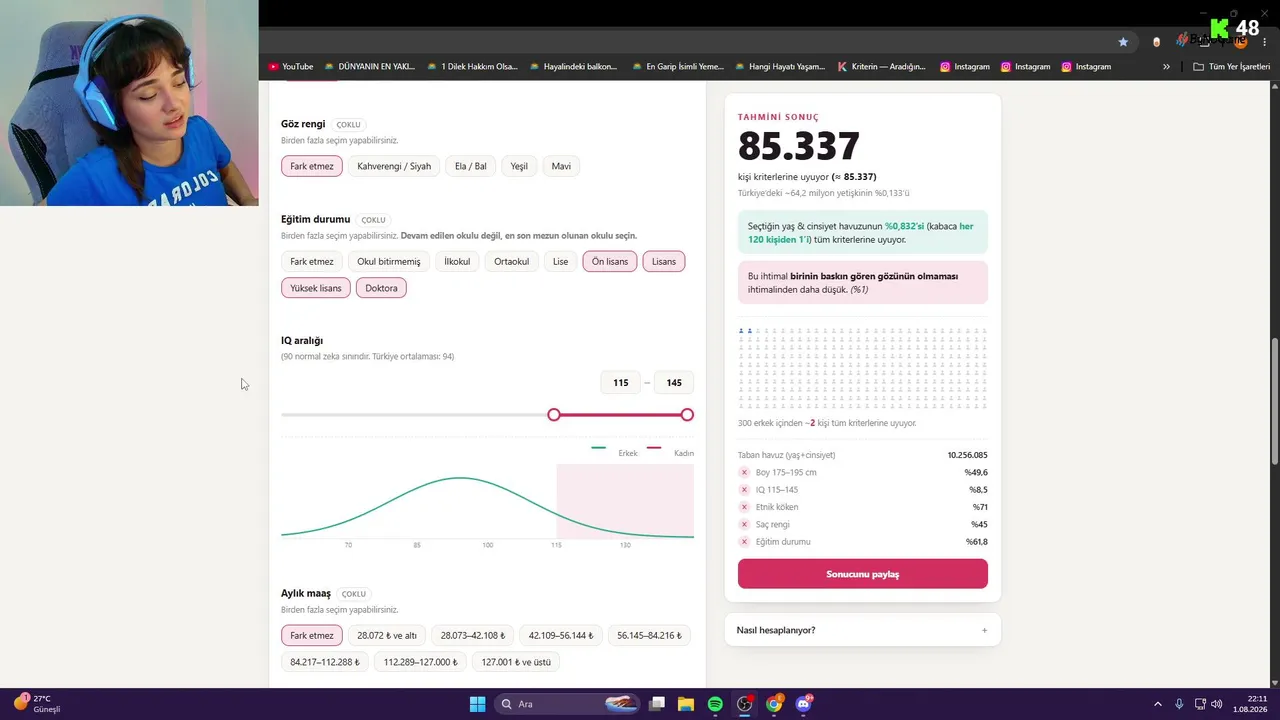Open the volume tray icon
This screenshot has width=1280, height=720.
(x=1217, y=704)
